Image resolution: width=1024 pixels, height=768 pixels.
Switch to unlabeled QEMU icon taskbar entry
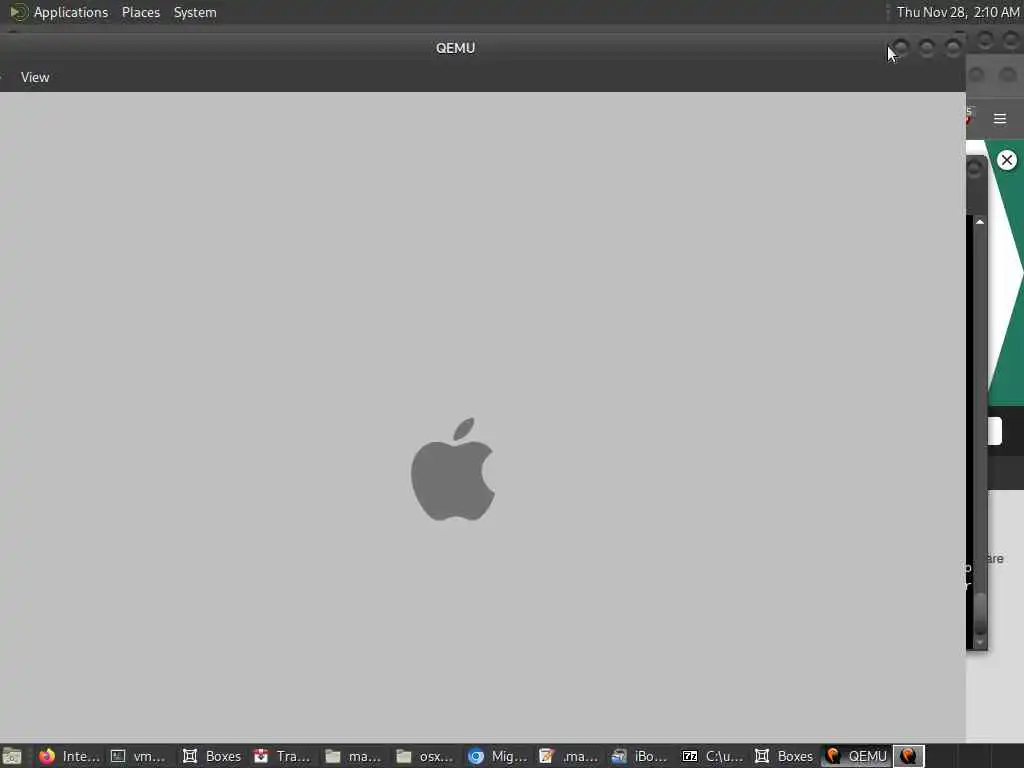coord(908,756)
